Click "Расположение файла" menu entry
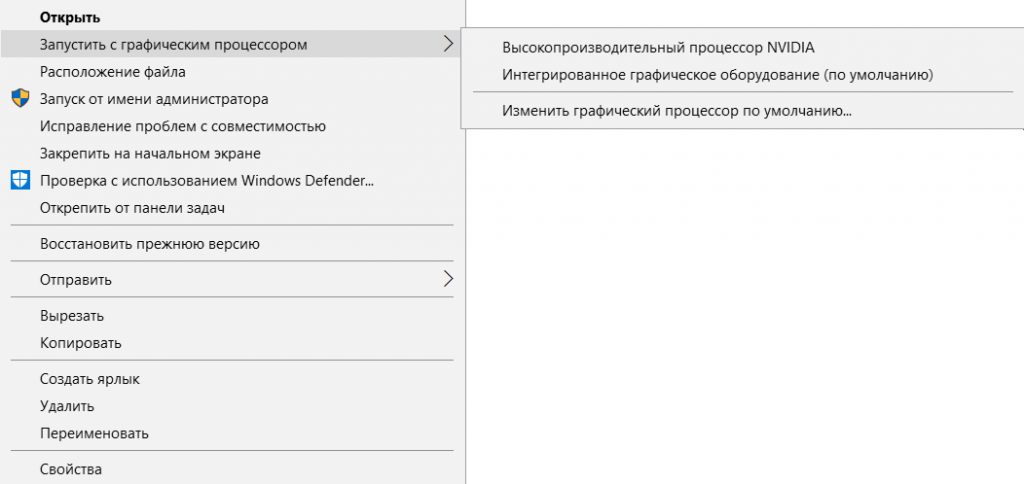The image size is (1024, 484). click(112, 71)
